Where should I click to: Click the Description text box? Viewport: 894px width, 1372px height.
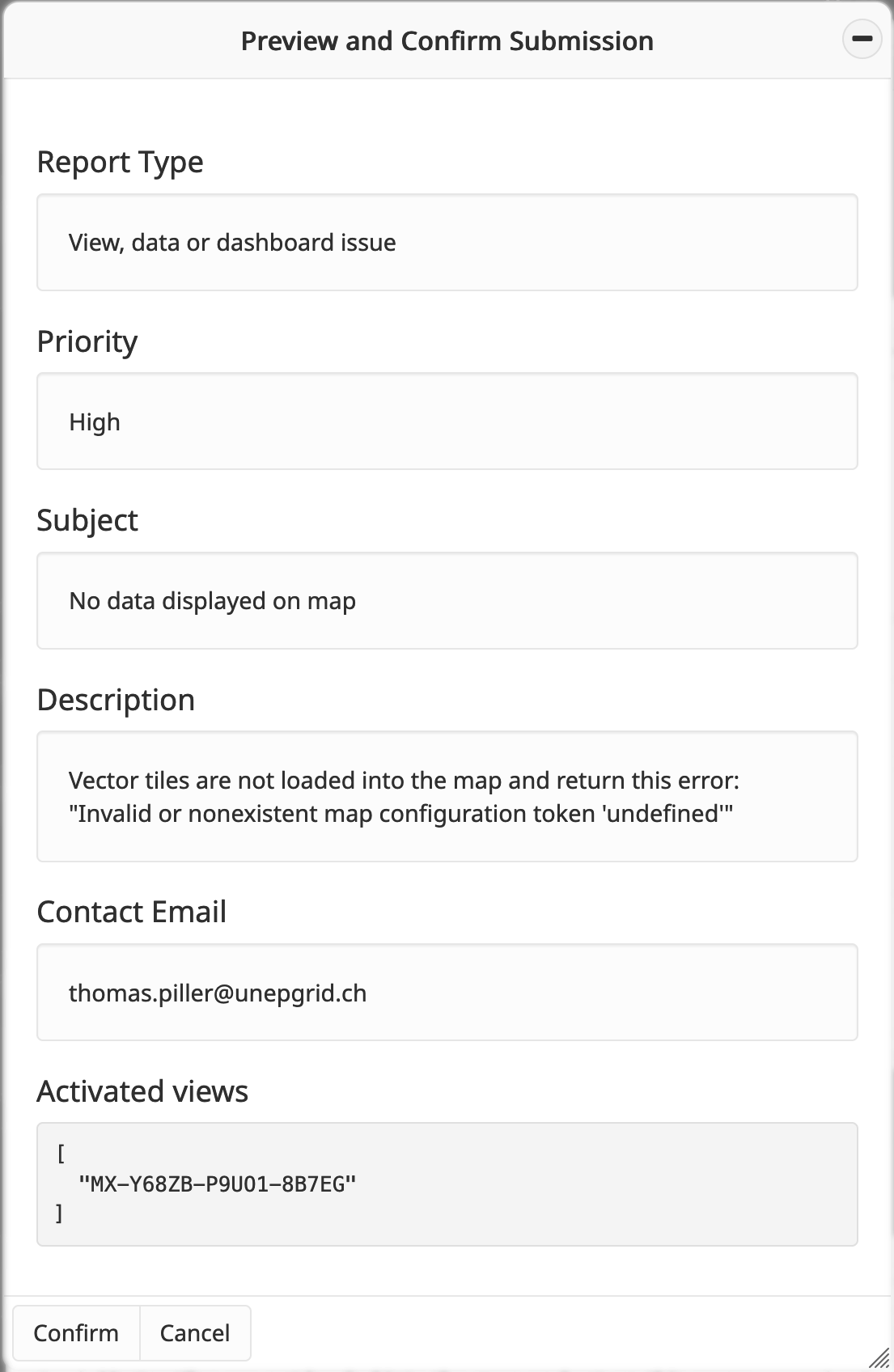(447, 797)
